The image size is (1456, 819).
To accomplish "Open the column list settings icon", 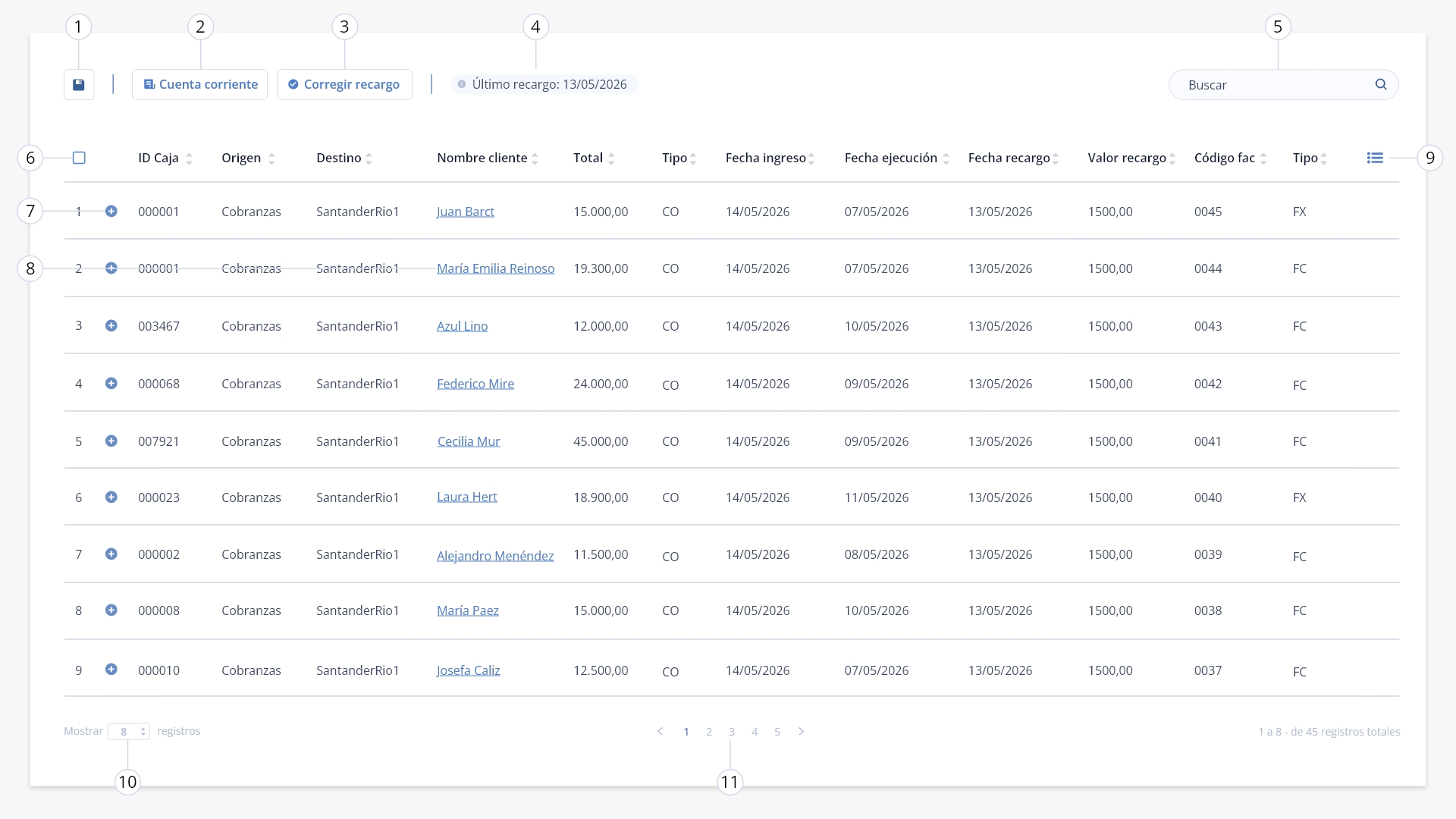I will [x=1375, y=158].
